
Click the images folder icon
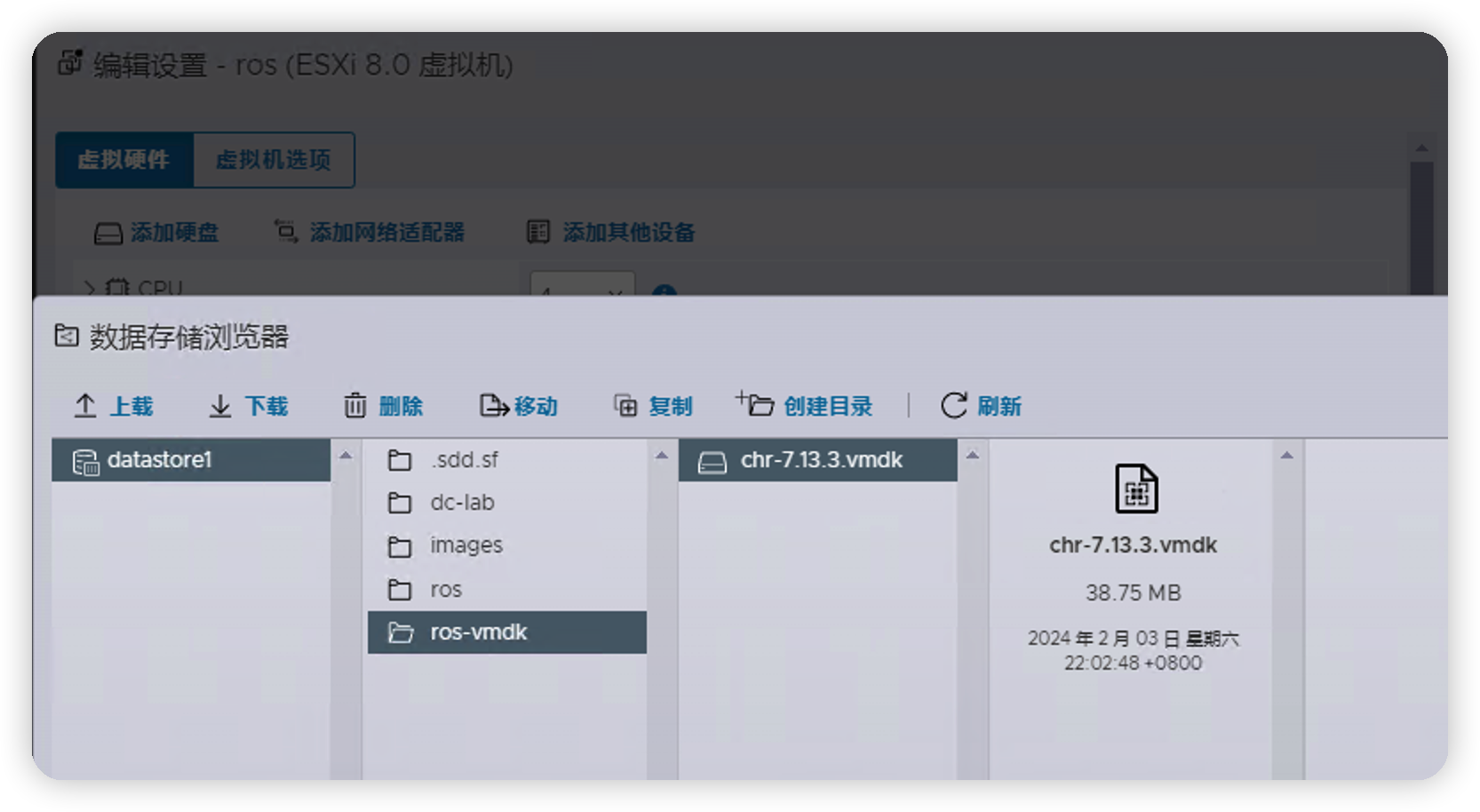pos(400,545)
